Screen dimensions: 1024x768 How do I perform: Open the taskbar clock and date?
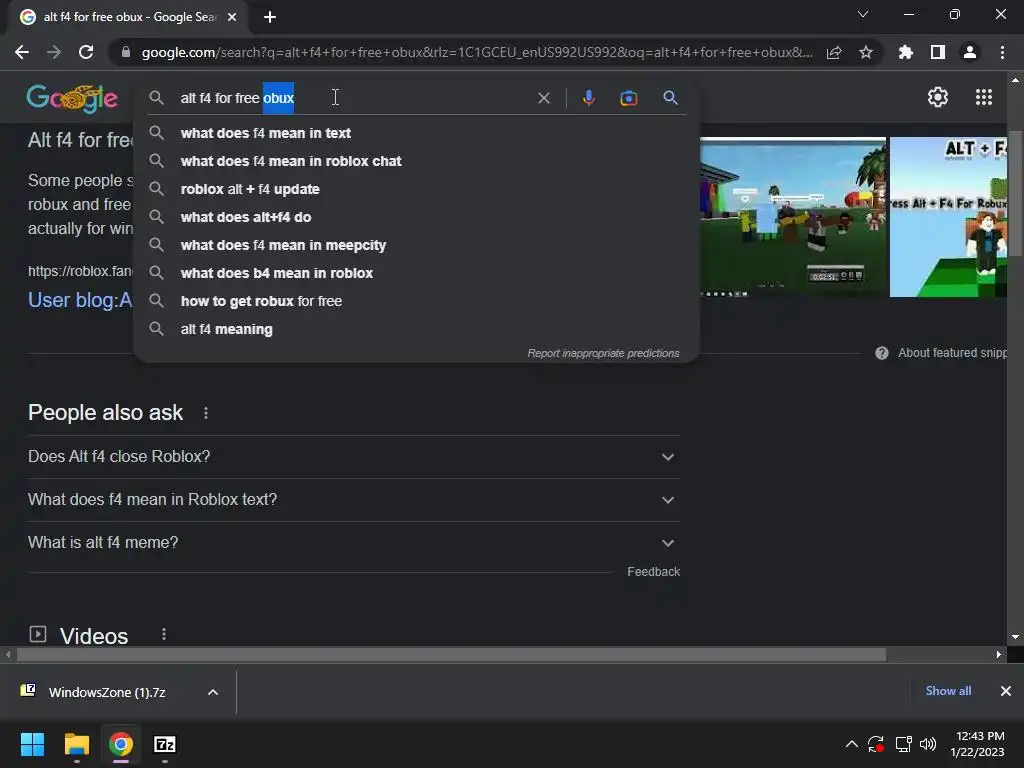coord(978,744)
